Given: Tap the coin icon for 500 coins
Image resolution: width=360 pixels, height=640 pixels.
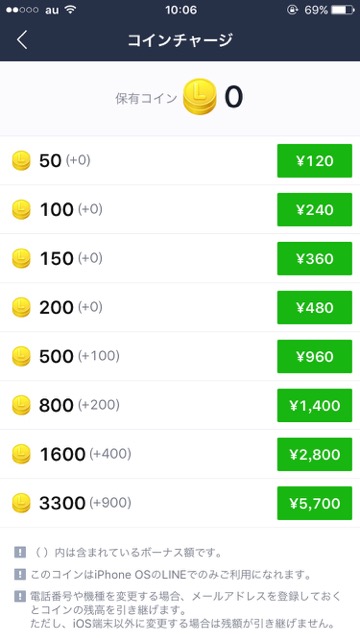Looking at the screenshot, I should point(21,356).
